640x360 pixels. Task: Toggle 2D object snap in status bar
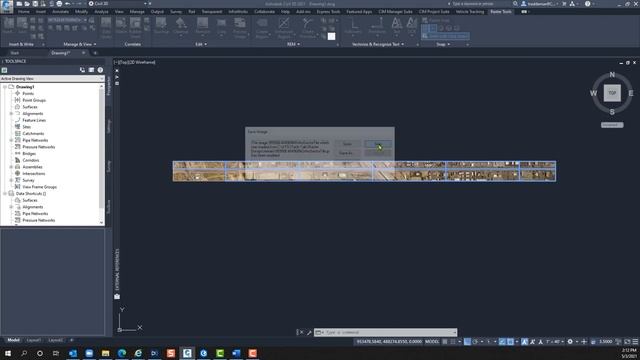[510, 342]
